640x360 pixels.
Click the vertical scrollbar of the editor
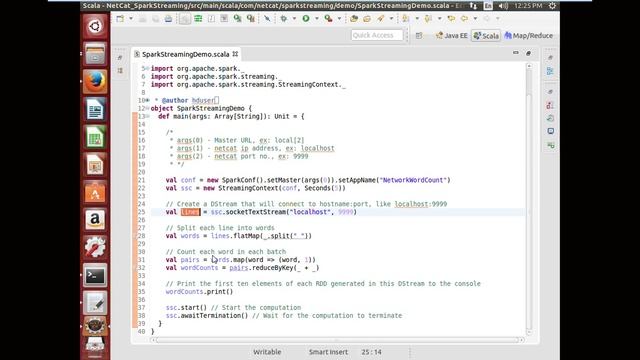tap(529, 199)
